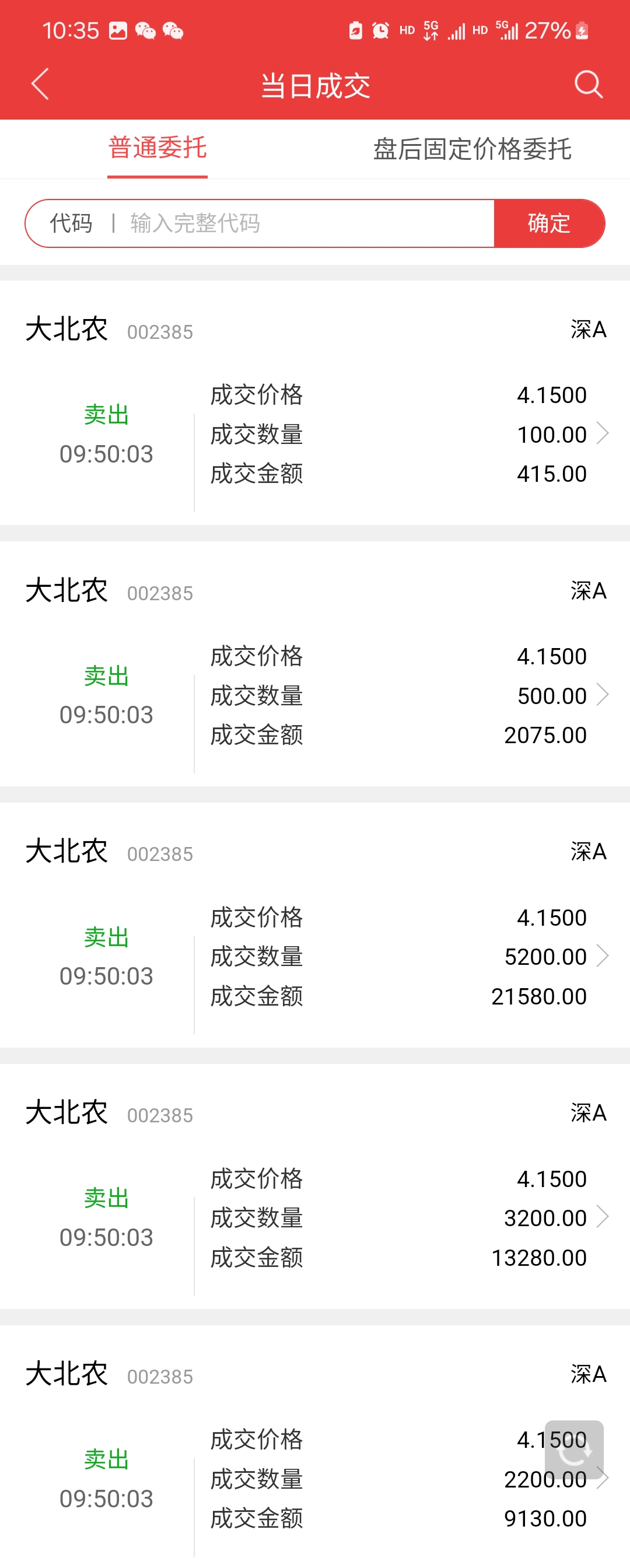Open 大北农 trade with amount 2075.00
The width and height of the screenshot is (630, 1568).
(314, 664)
